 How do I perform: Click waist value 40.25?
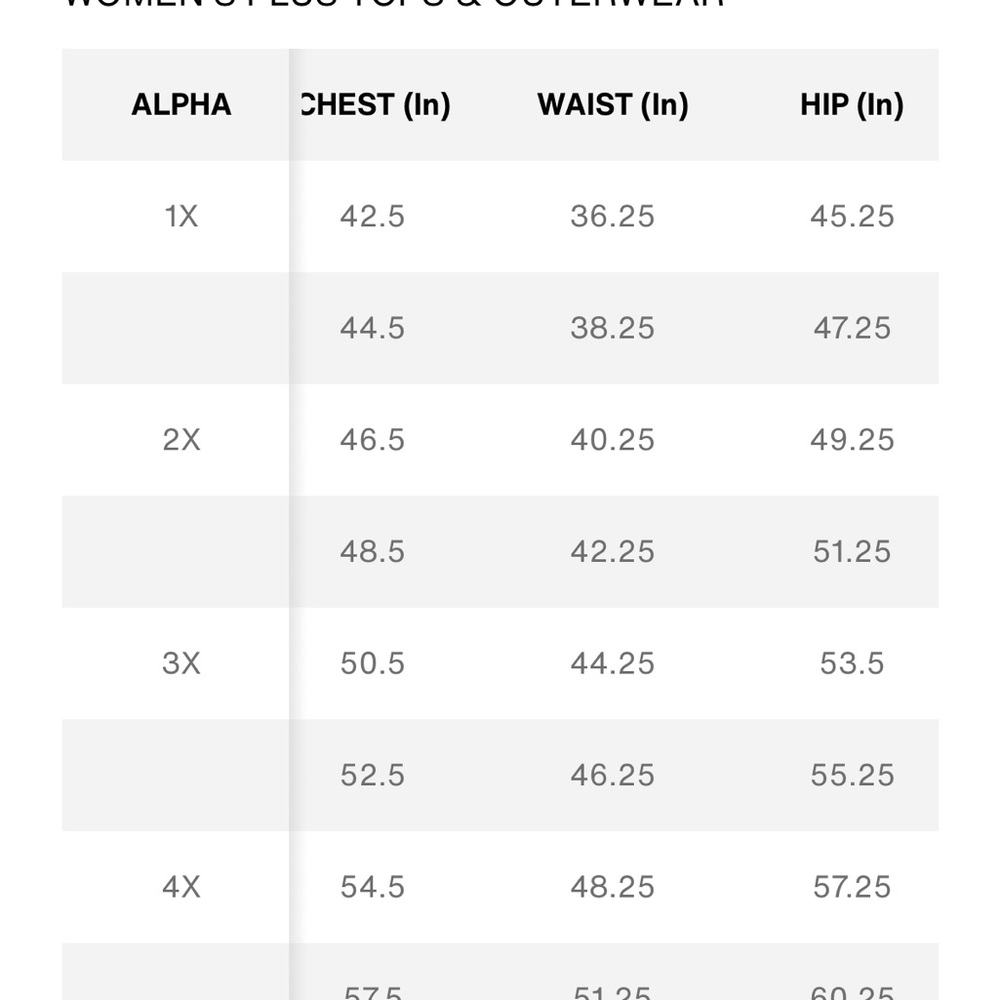click(613, 440)
